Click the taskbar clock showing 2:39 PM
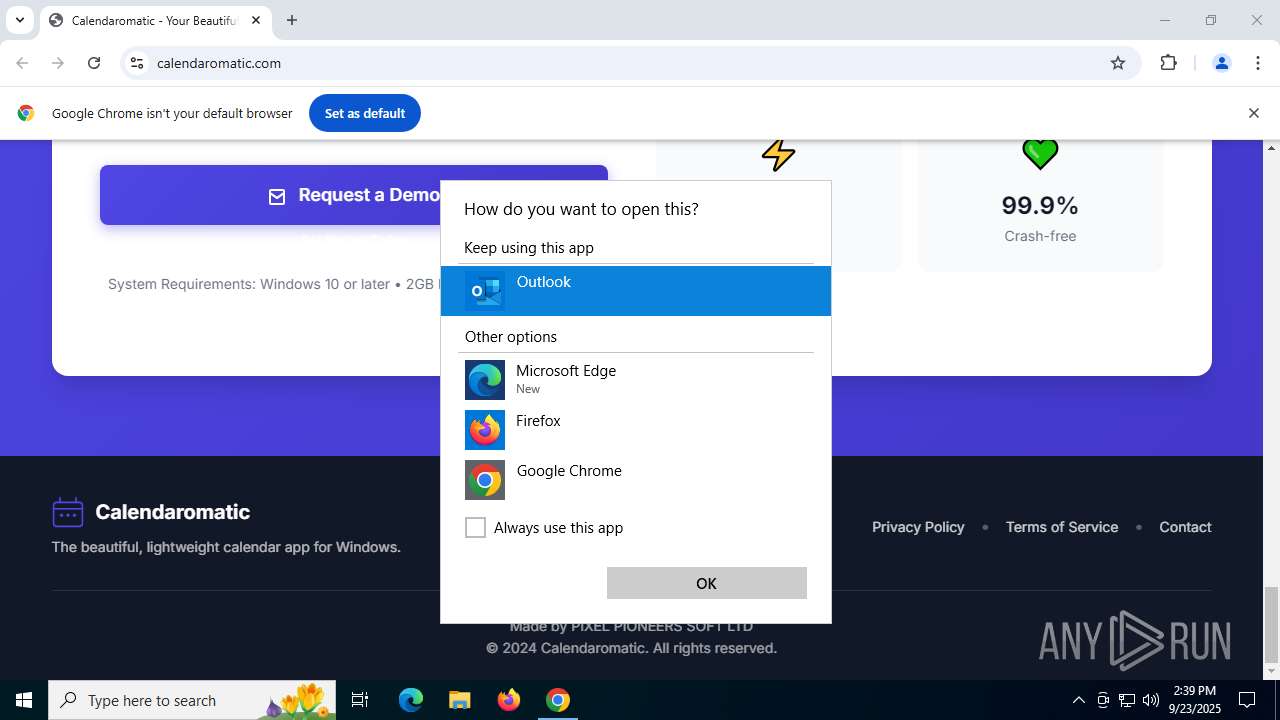 pos(1195,700)
